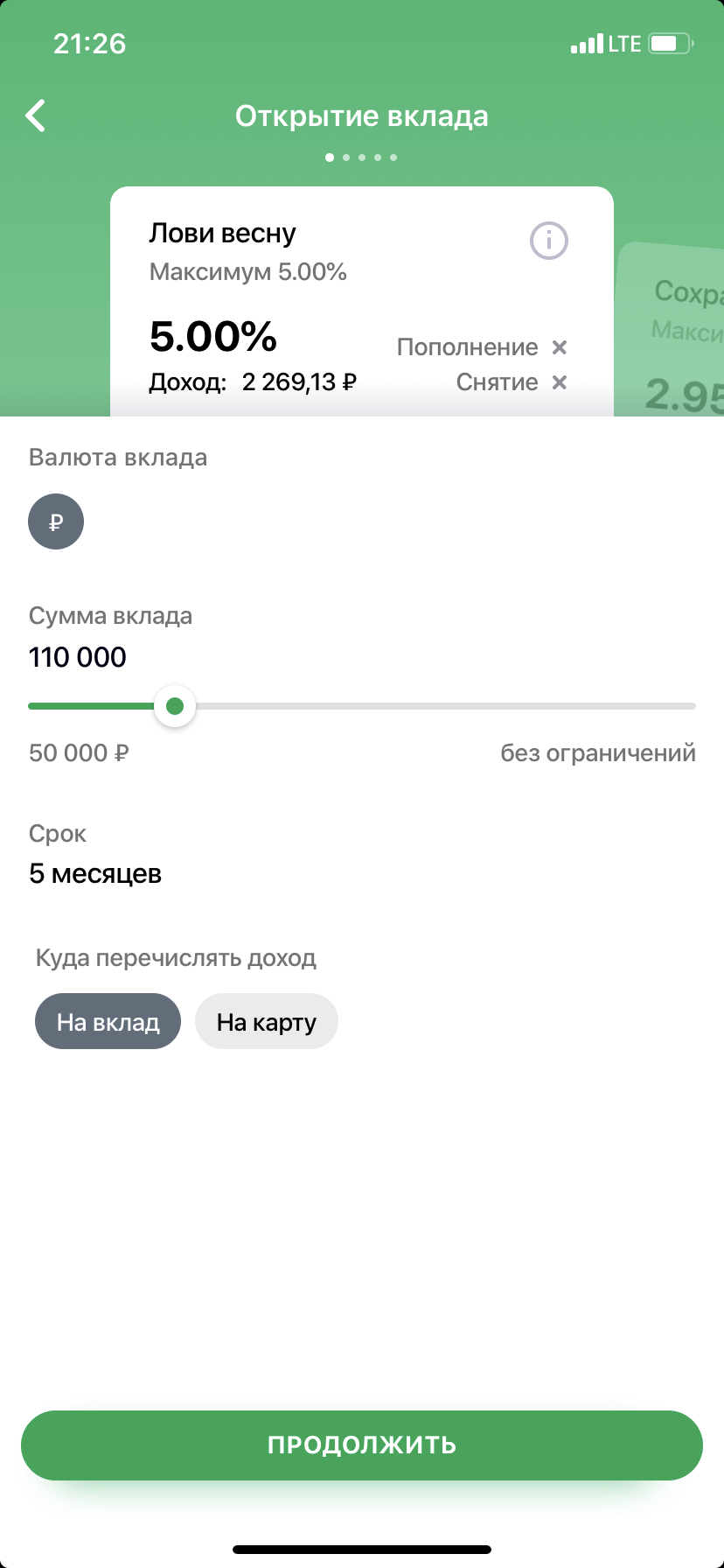Click the green deposit amount slider handle
Image resolution: width=724 pixels, height=1568 pixels.
pos(175,706)
